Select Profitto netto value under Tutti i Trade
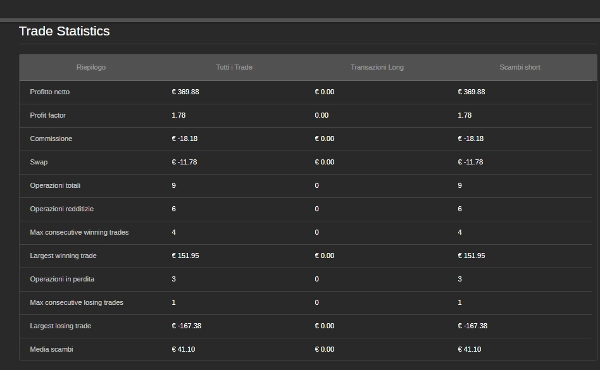This screenshot has width=600, height=370. pos(185,92)
